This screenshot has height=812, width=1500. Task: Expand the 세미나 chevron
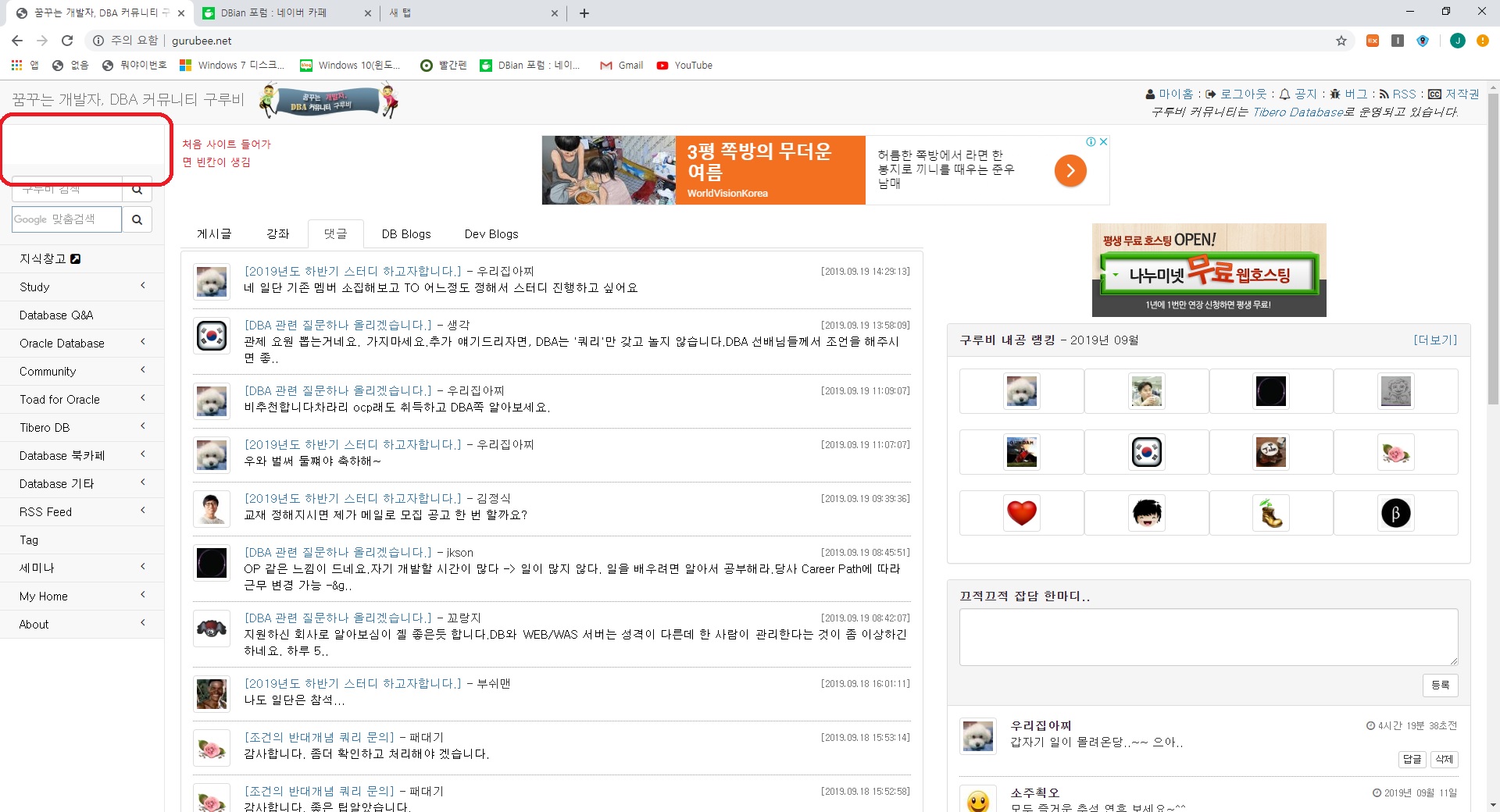pos(143,567)
